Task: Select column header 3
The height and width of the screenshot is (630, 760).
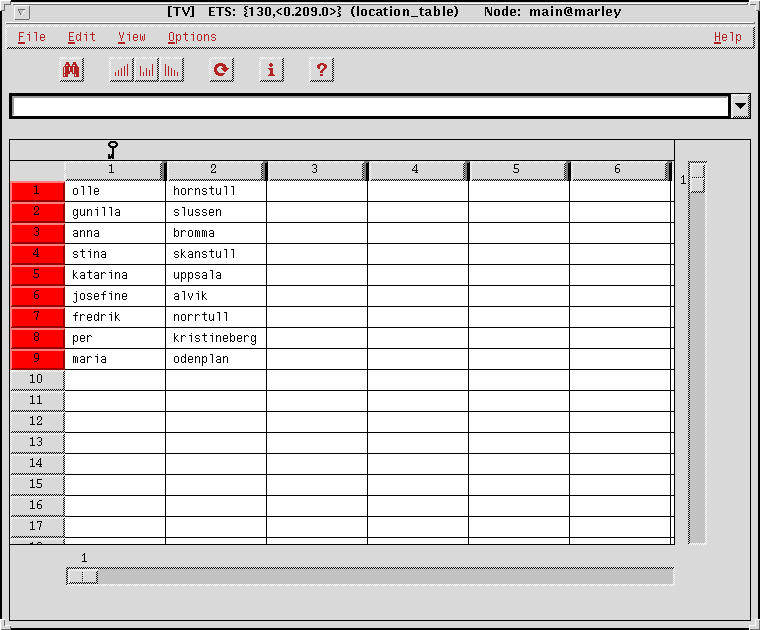Action: click(317, 170)
